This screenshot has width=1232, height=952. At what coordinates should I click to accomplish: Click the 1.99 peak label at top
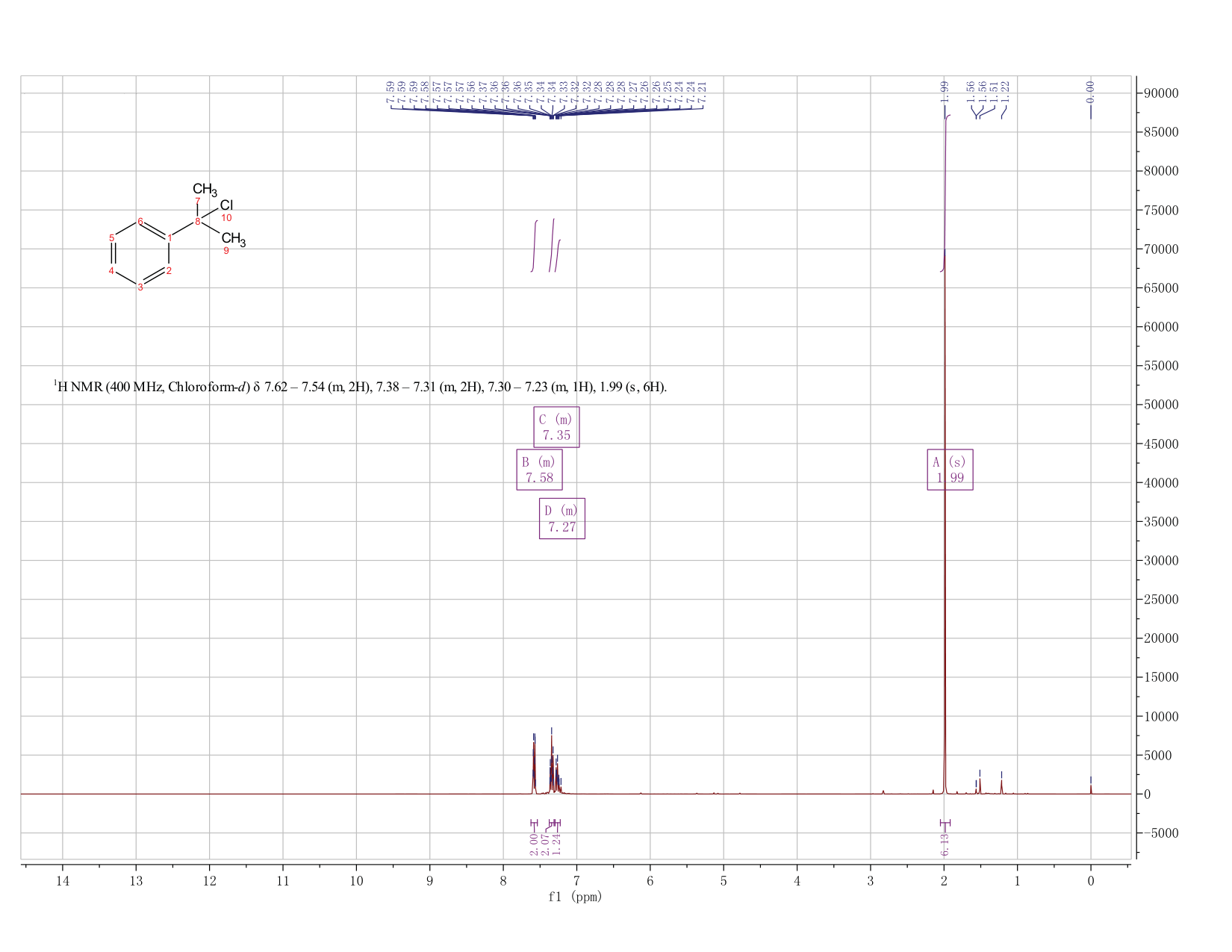point(945,91)
